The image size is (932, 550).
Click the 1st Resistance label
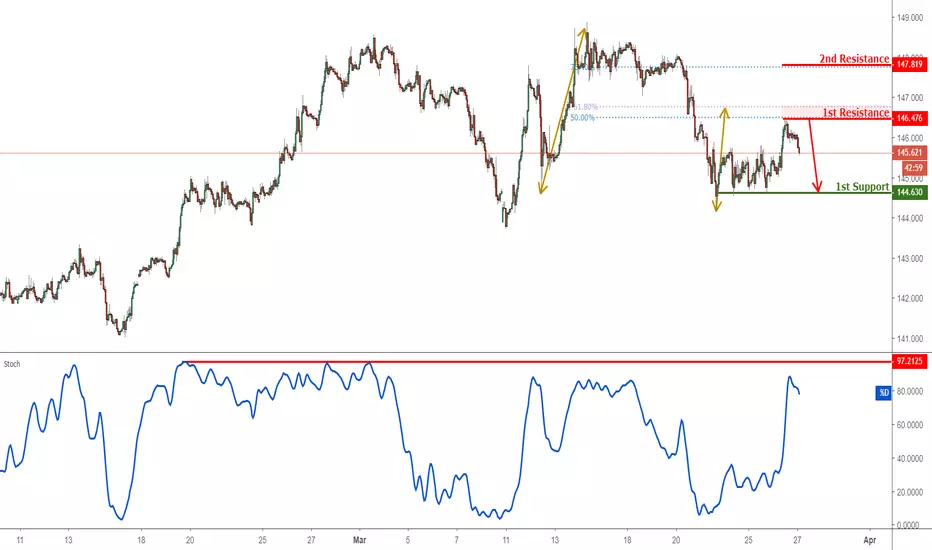856,112
